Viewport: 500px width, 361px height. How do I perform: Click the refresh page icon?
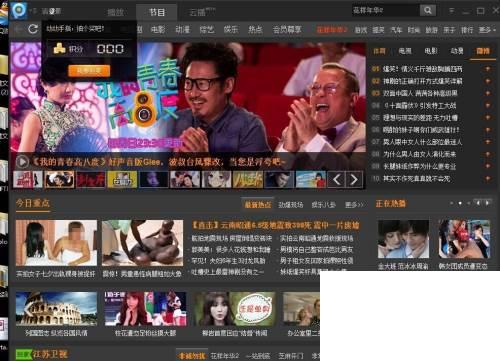(33, 29)
